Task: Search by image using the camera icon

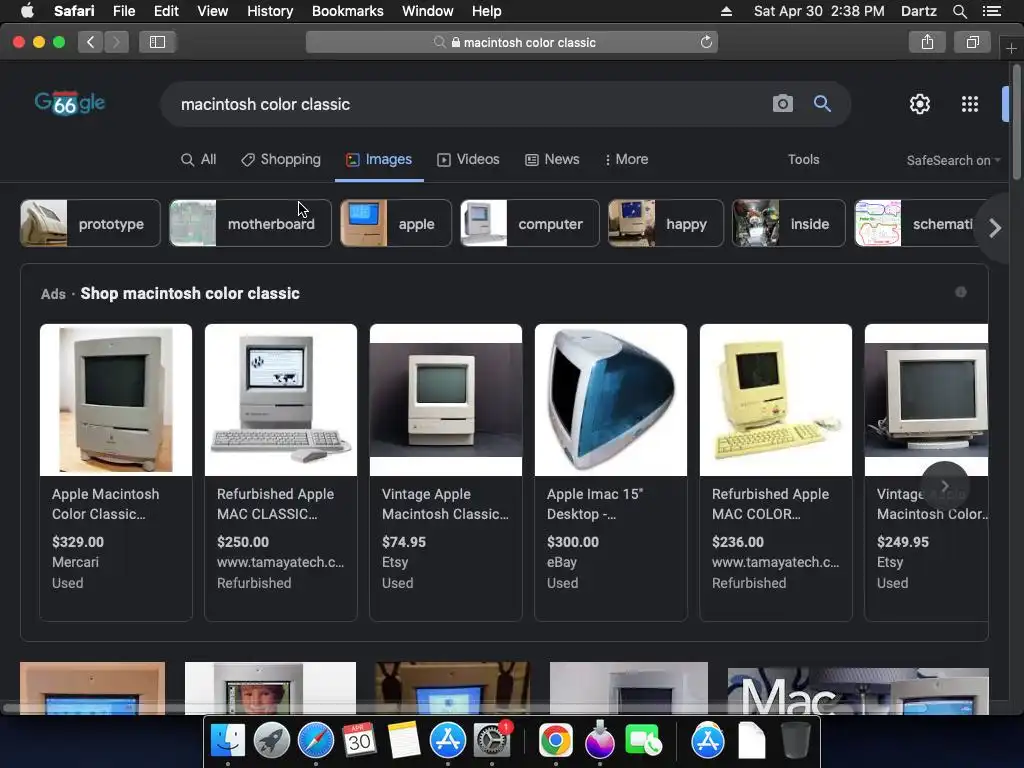Action: [782, 104]
